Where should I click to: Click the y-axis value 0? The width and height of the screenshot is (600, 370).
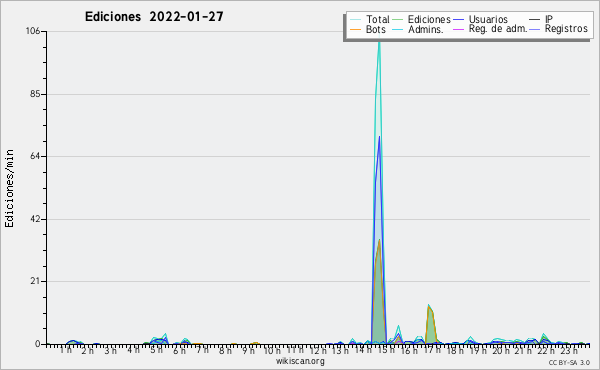coord(38,344)
